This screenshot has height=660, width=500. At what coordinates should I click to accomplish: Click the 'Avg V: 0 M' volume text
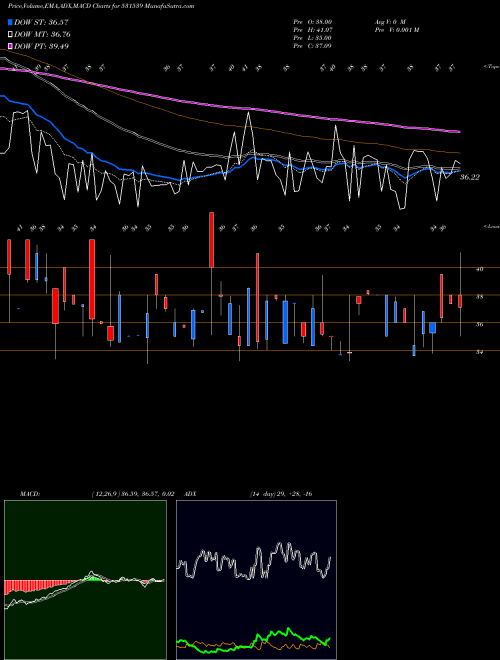pyautogui.click(x=390, y=21)
